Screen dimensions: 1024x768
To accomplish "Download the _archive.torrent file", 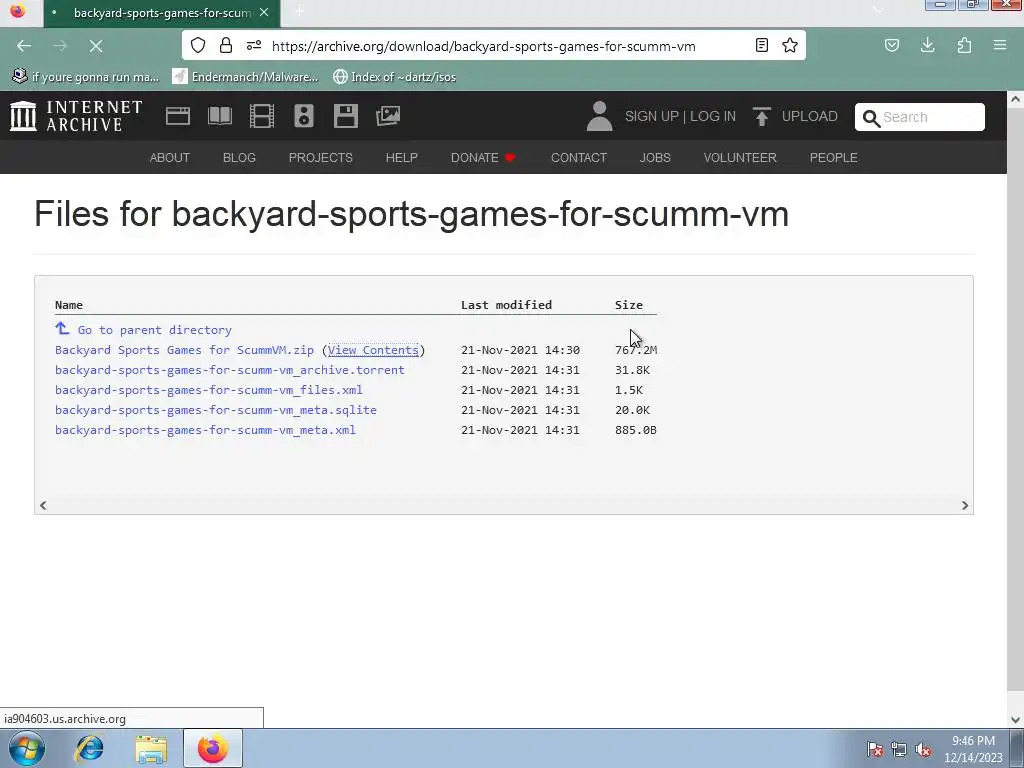I will [230, 370].
